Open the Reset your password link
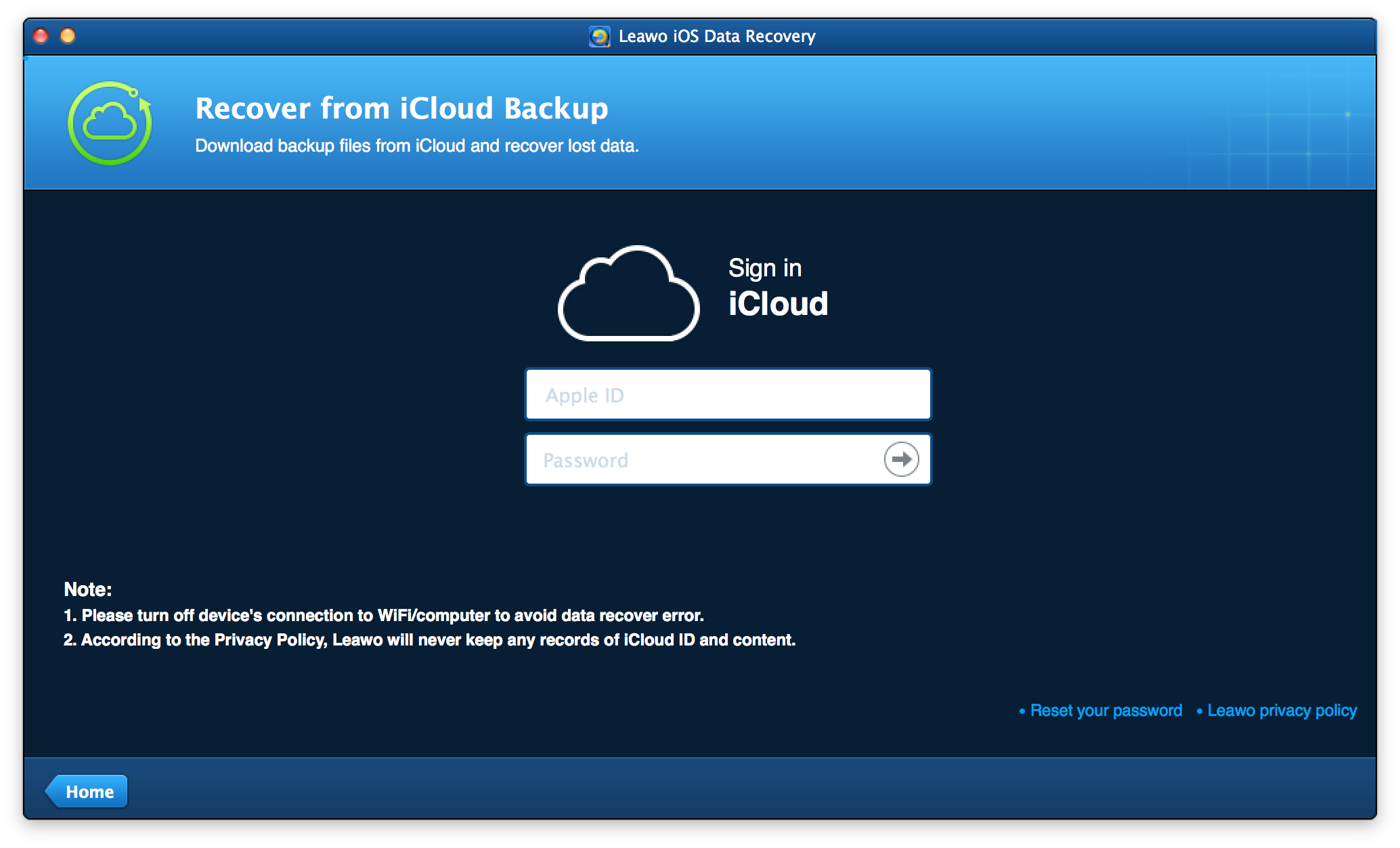This screenshot has width=1400, height=848. (x=1106, y=711)
